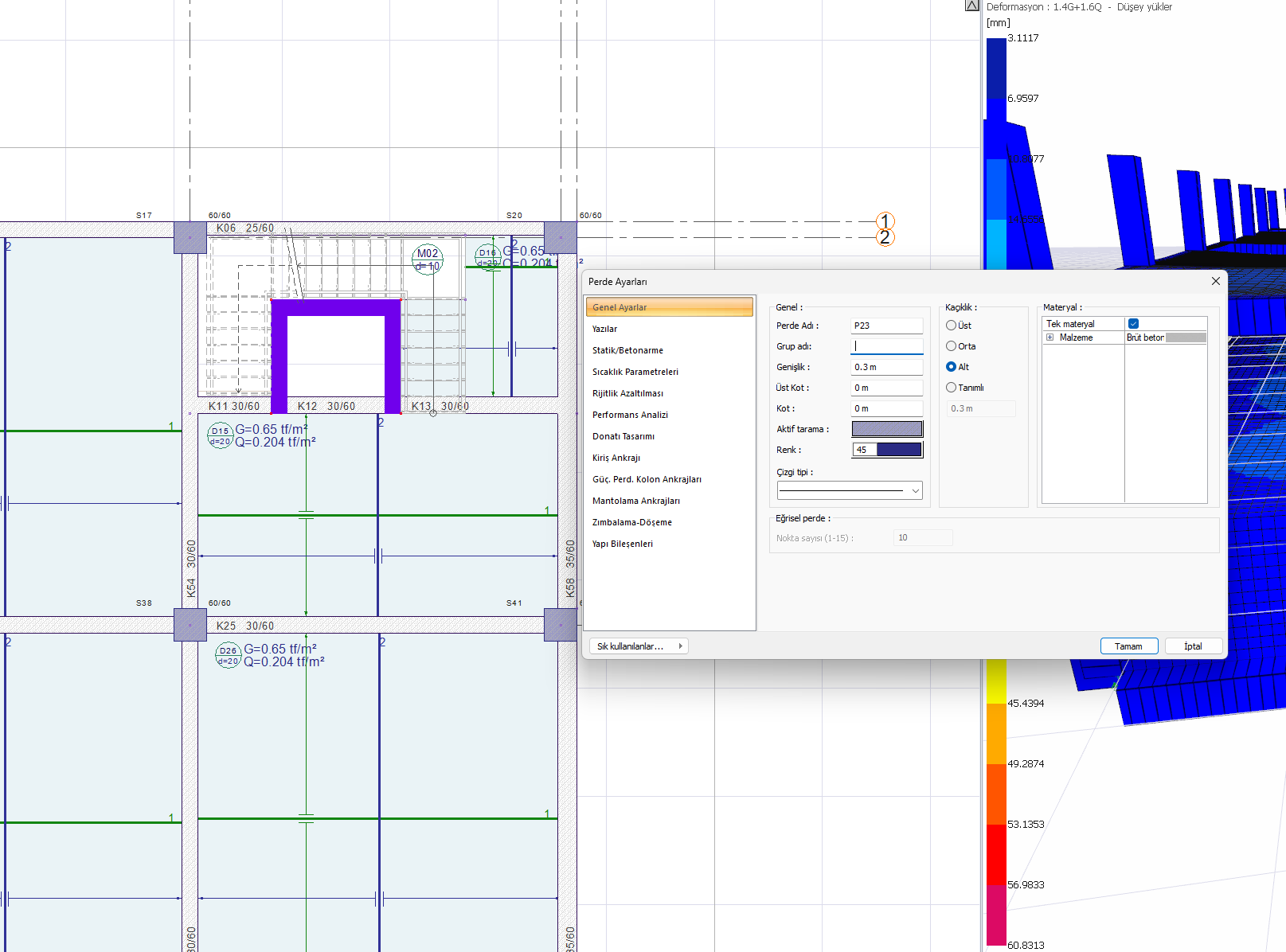1286x952 pixels.
Task: Open Sıcaklık Parametreleri category
Action: (x=635, y=372)
